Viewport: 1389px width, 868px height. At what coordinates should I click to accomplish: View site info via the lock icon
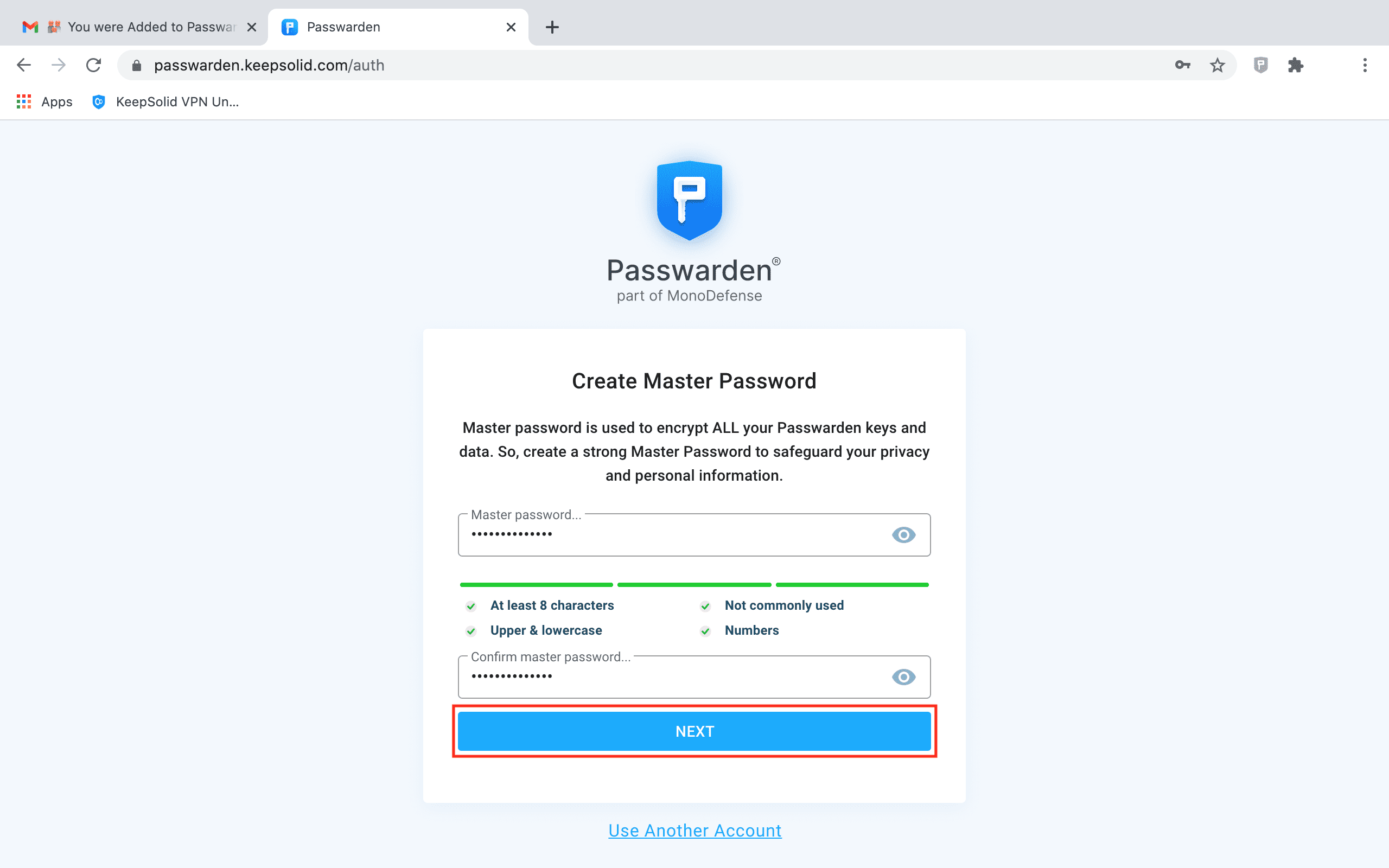[137, 66]
